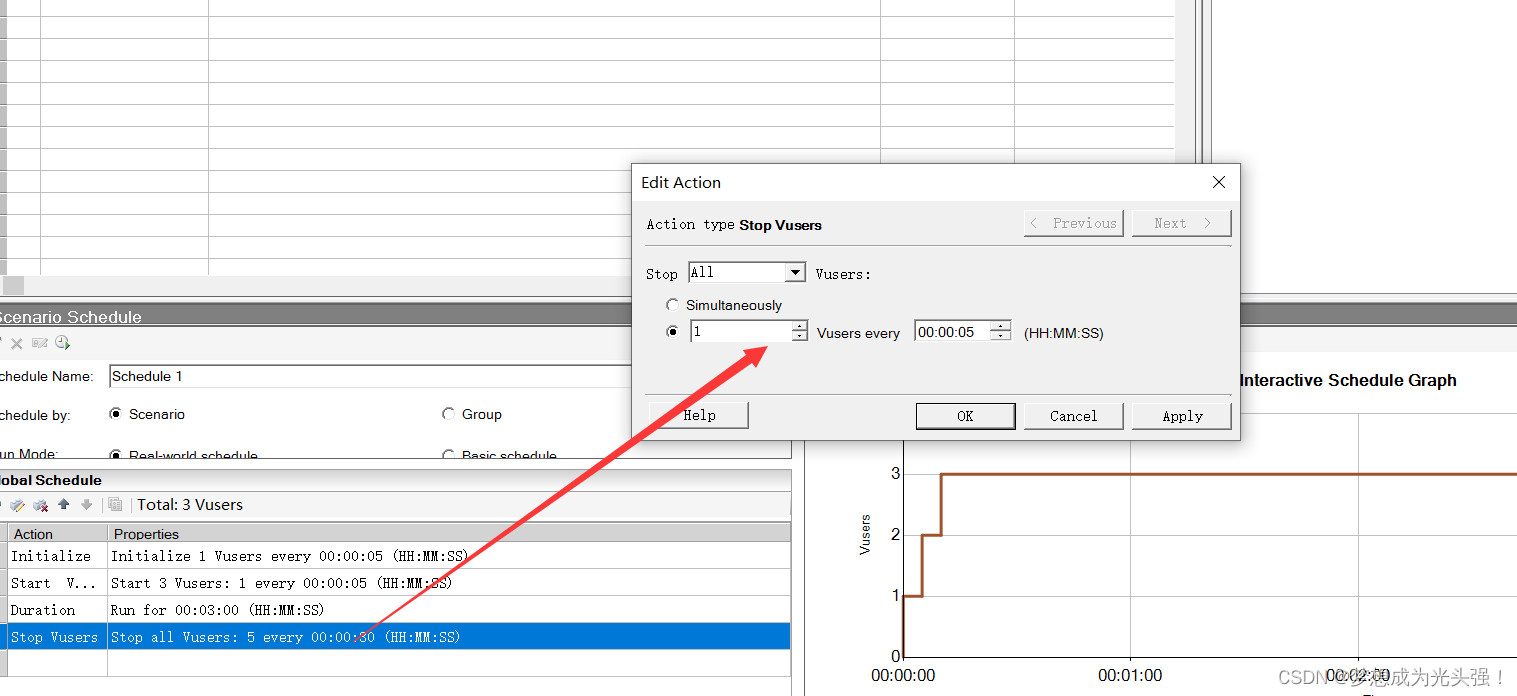Click the Previous button in Edit Action

1074,223
